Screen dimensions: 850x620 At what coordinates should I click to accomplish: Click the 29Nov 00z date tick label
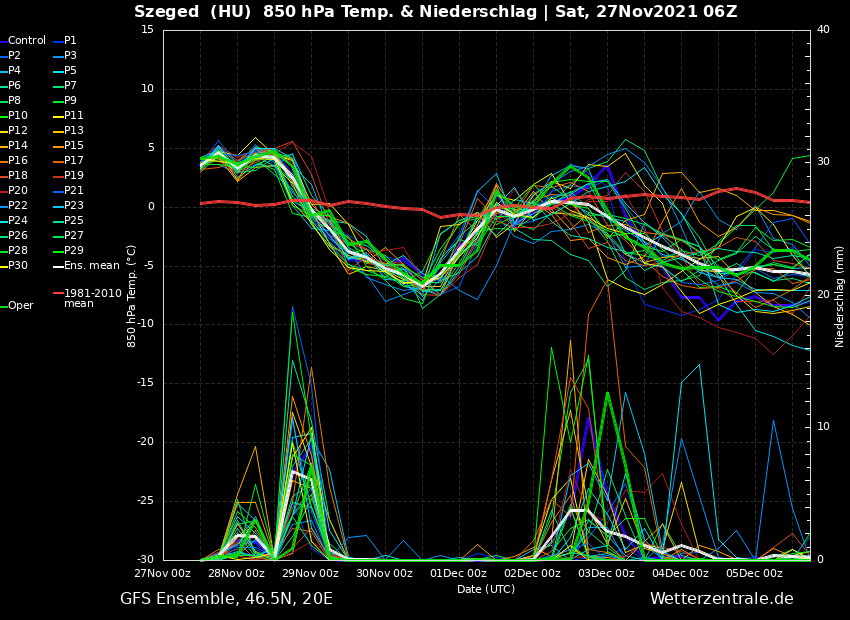point(310,574)
